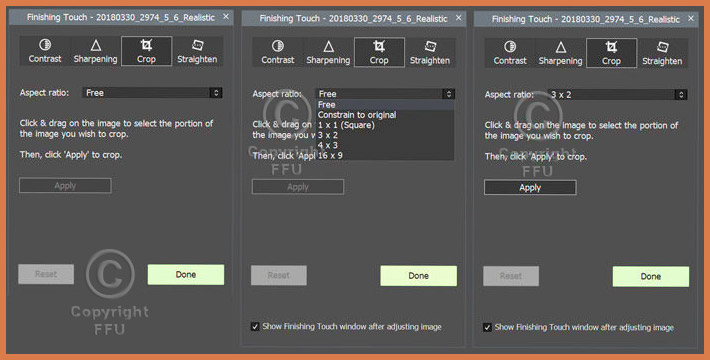Choose 3 x 2 in the open list

tap(385, 135)
